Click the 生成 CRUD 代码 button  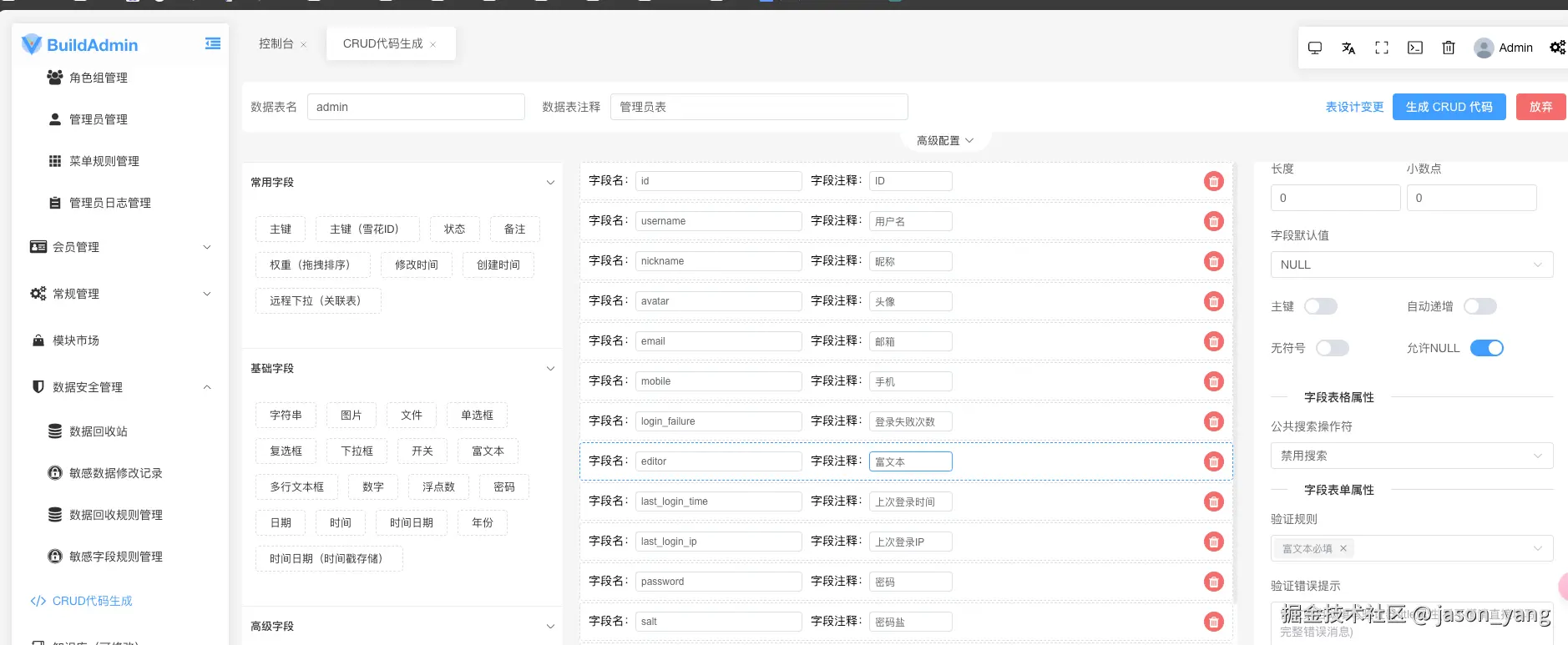pos(1449,107)
